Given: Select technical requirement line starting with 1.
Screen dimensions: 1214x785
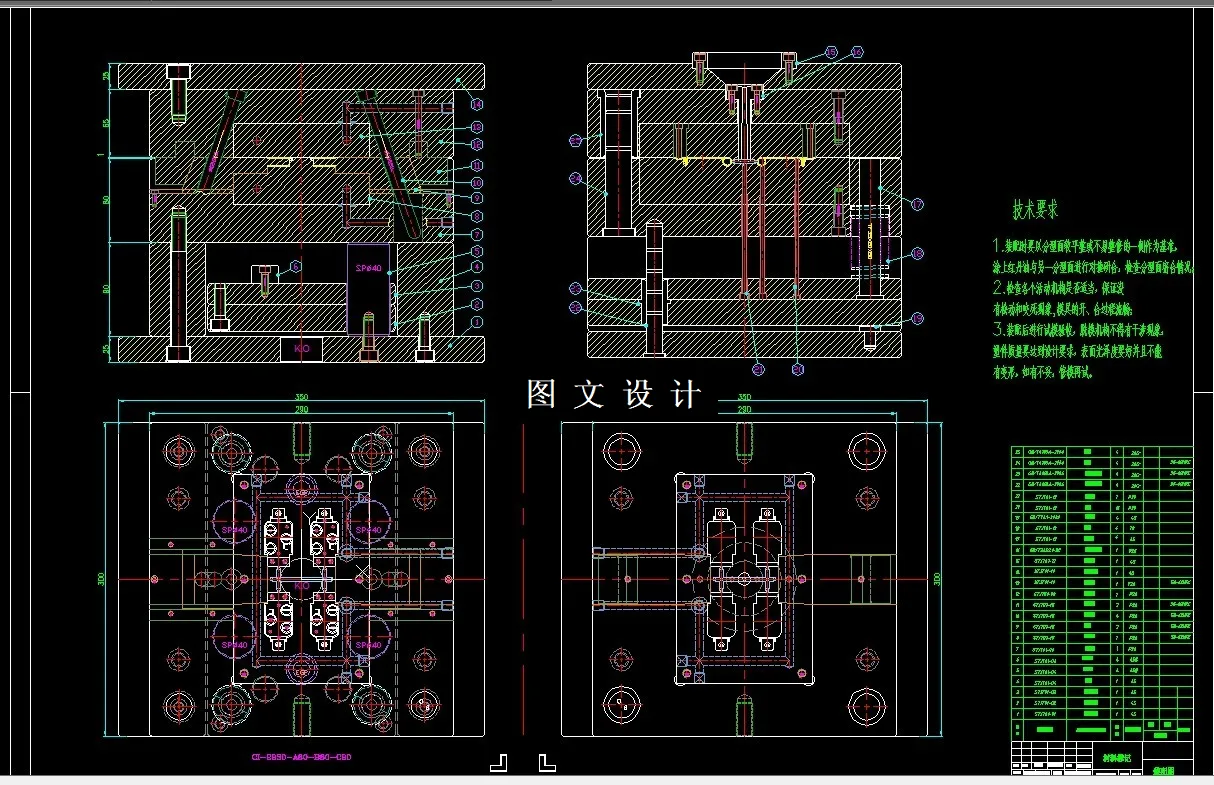Looking at the screenshot, I should [x=1086, y=245].
